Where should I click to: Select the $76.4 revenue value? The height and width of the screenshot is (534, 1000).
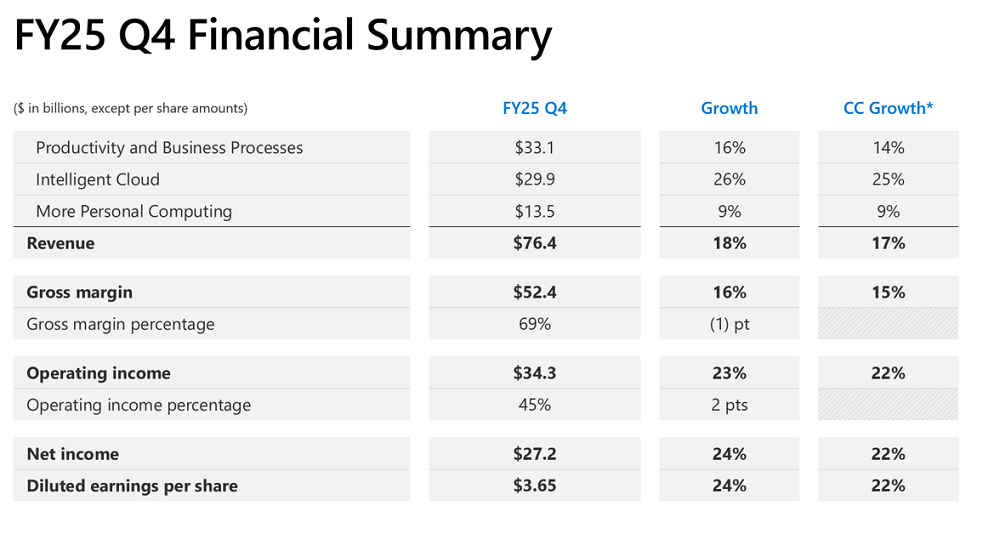[534, 244]
